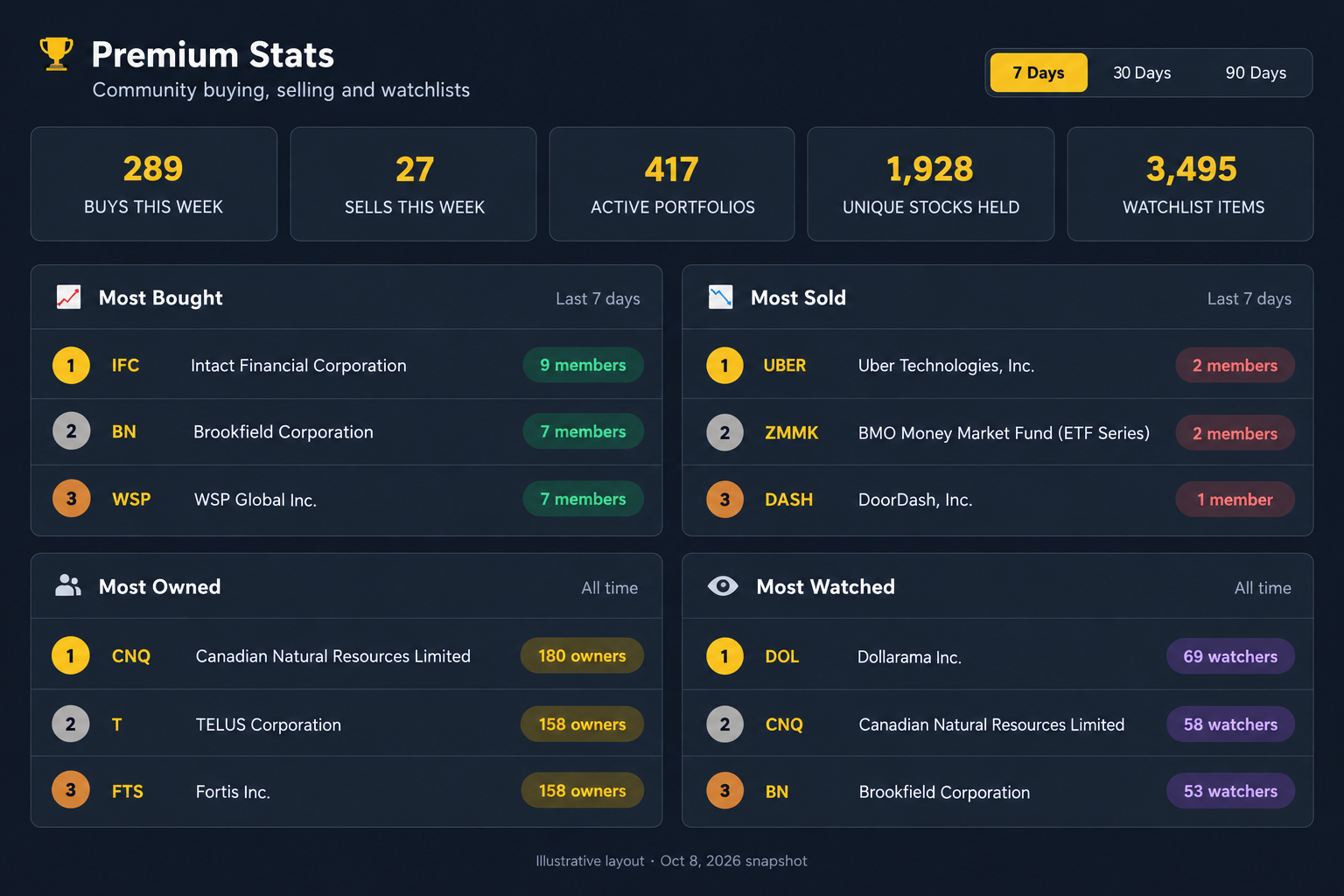Click WSP Global Inc. company name

tap(255, 500)
